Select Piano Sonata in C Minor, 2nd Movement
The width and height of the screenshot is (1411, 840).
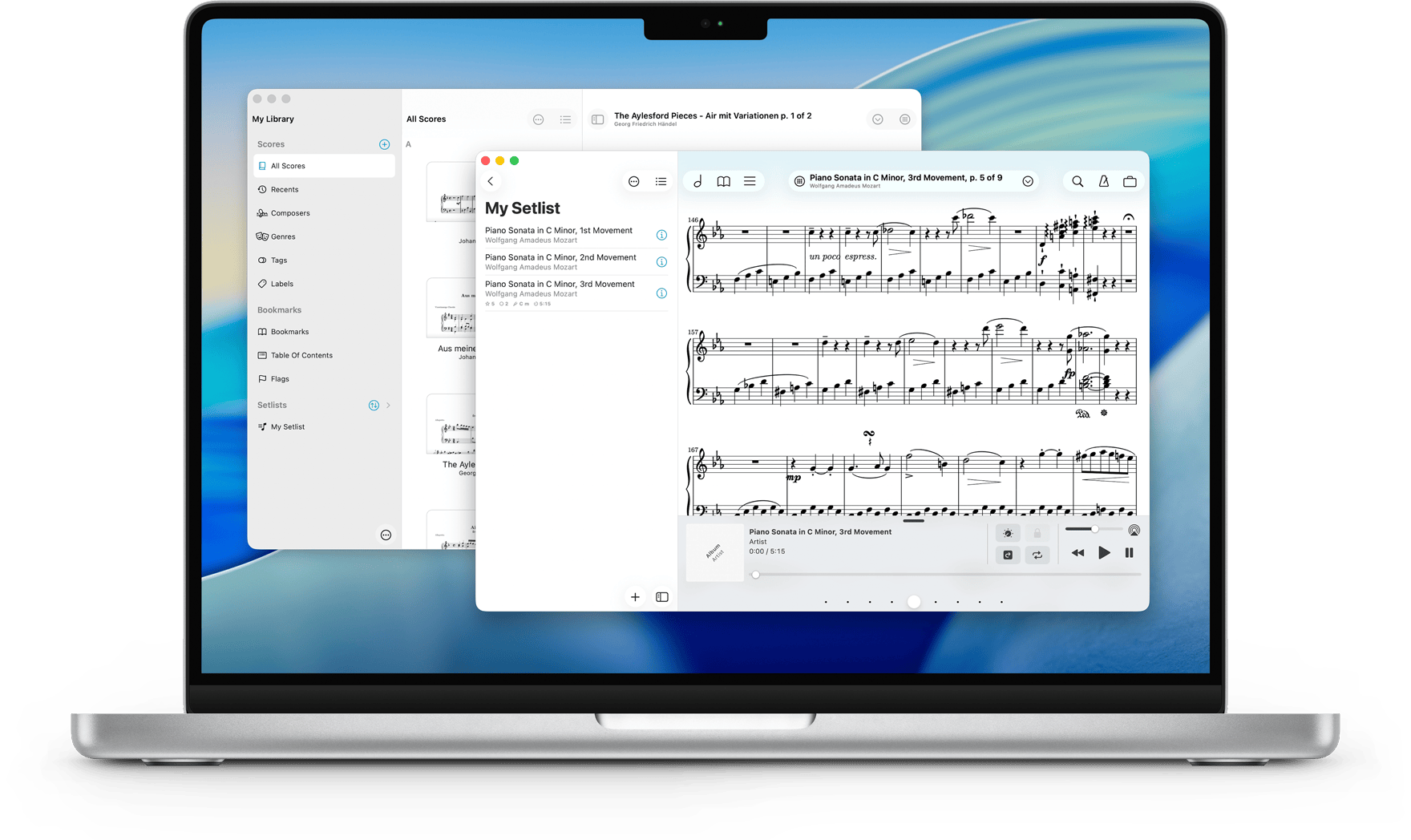tap(576, 262)
